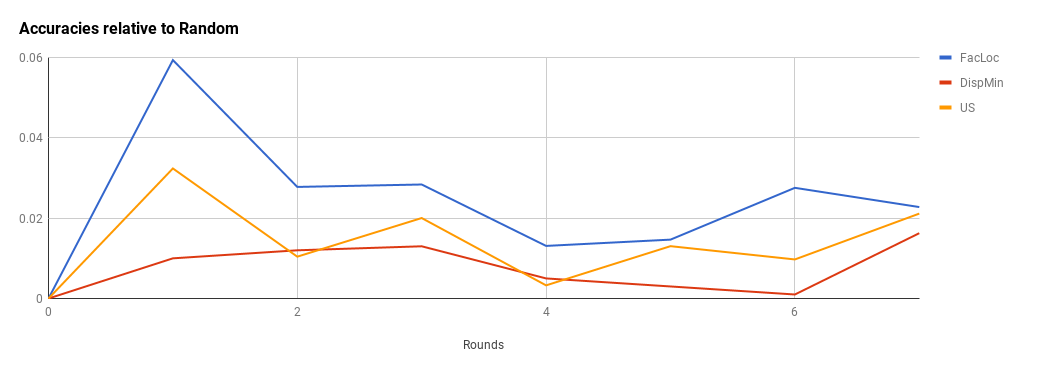
Task: Click the x-axis label 6
Action: 794,312
